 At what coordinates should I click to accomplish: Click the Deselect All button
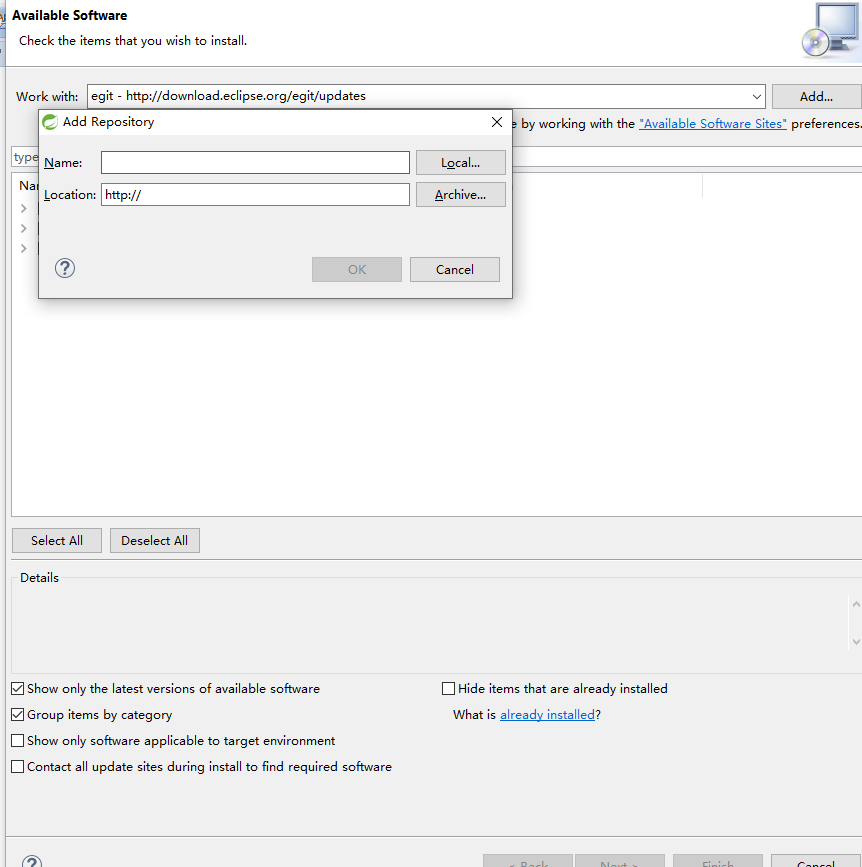pos(155,541)
